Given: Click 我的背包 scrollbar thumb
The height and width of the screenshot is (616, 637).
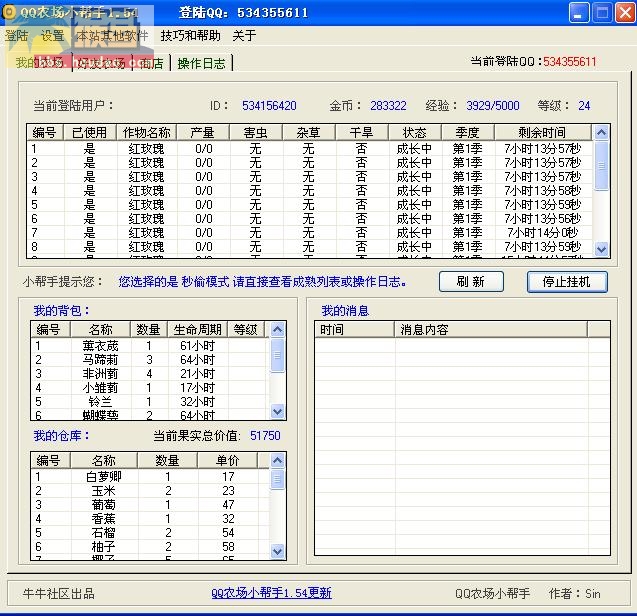Looking at the screenshot, I should (x=277, y=355).
